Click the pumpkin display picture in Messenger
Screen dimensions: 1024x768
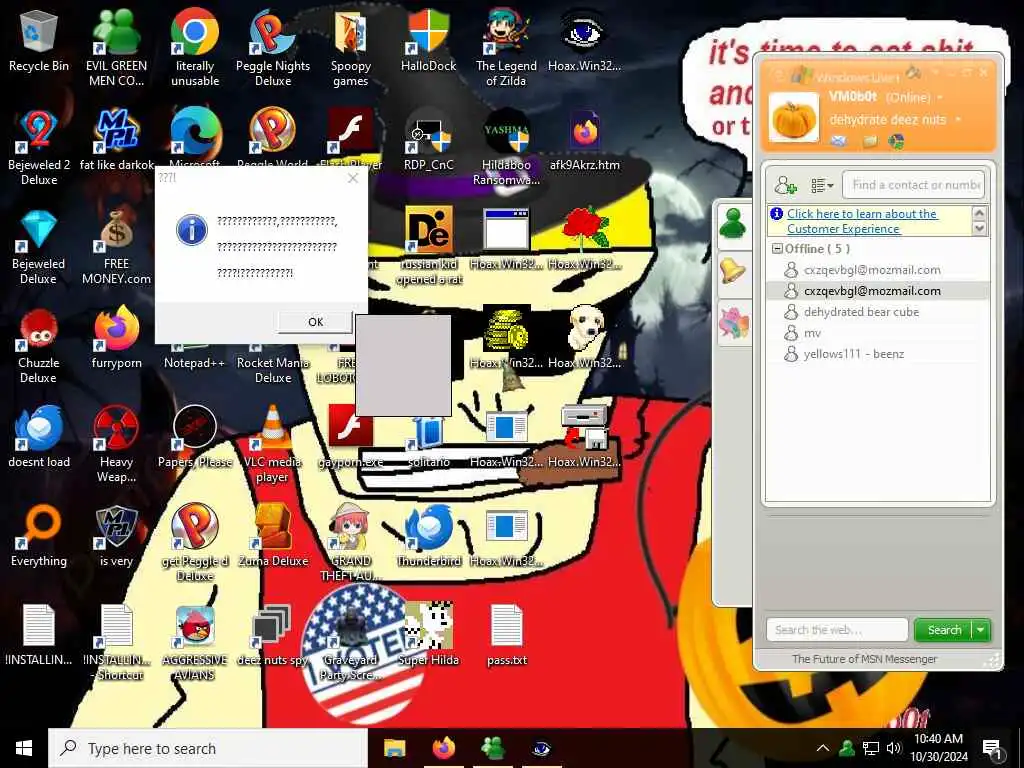793,118
